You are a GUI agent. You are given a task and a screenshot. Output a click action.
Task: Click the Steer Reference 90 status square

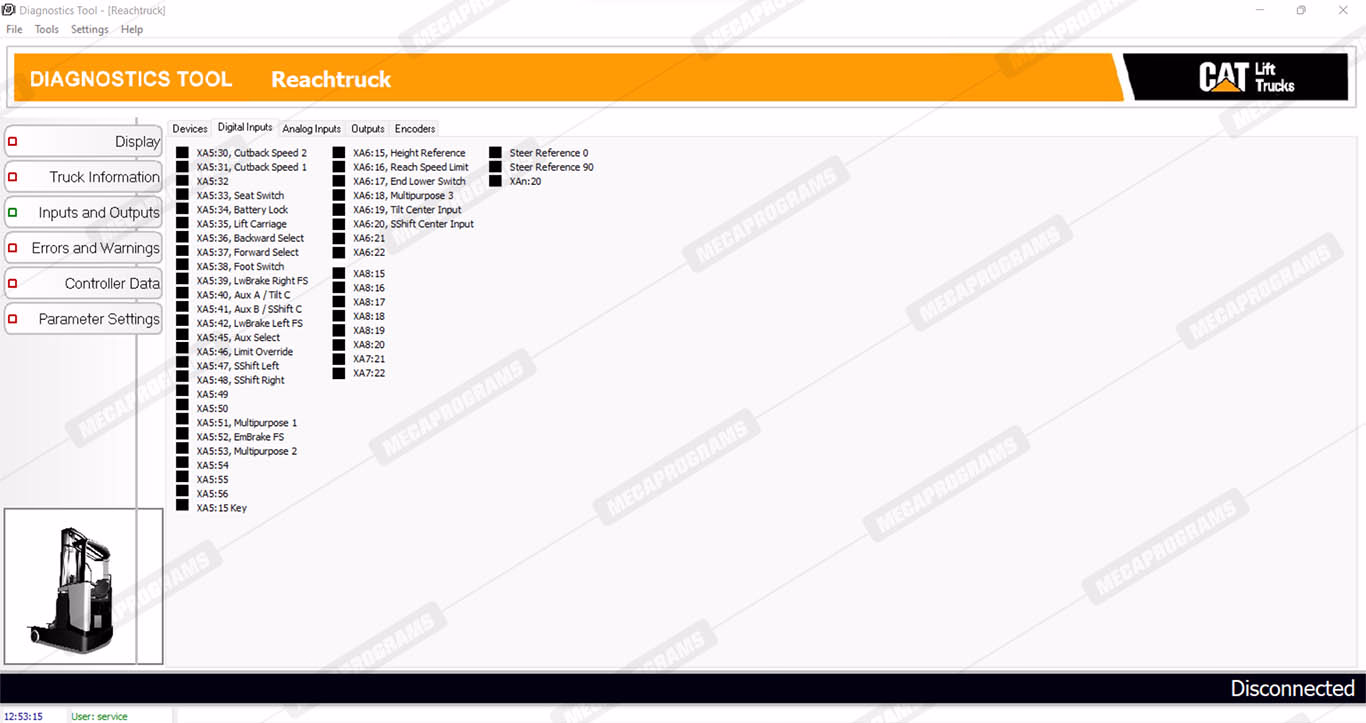pyautogui.click(x=496, y=167)
